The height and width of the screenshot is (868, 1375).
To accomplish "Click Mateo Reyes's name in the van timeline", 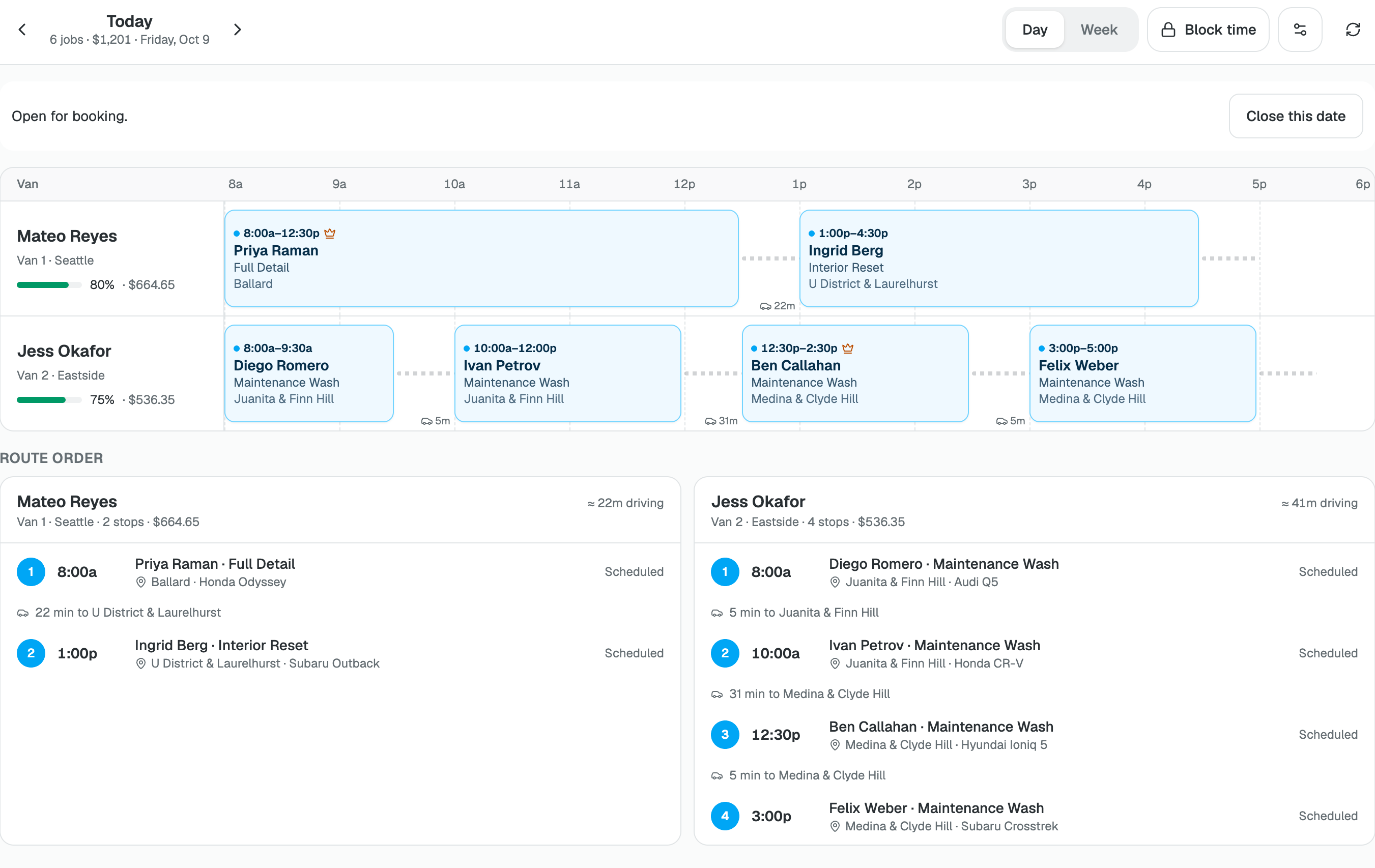I will pyautogui.click(x=67, y=236).
